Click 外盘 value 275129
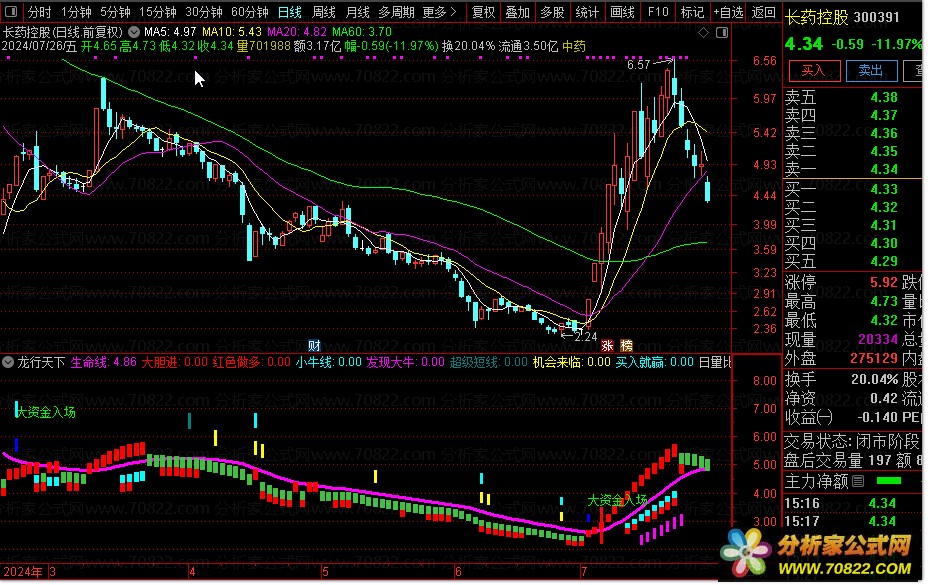The height and width of the screenshot is (585, 928). [x=874, y=358]
